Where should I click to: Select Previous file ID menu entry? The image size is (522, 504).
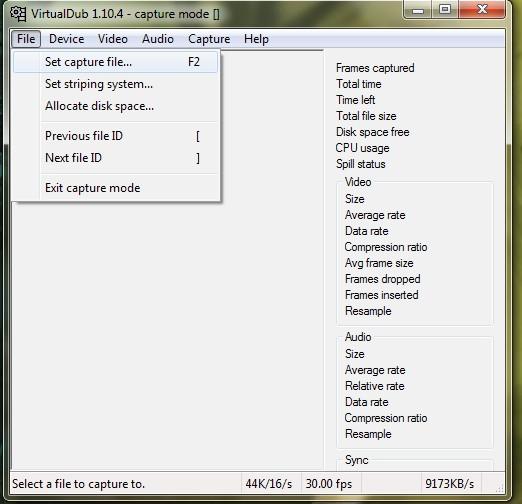[116, 136]
